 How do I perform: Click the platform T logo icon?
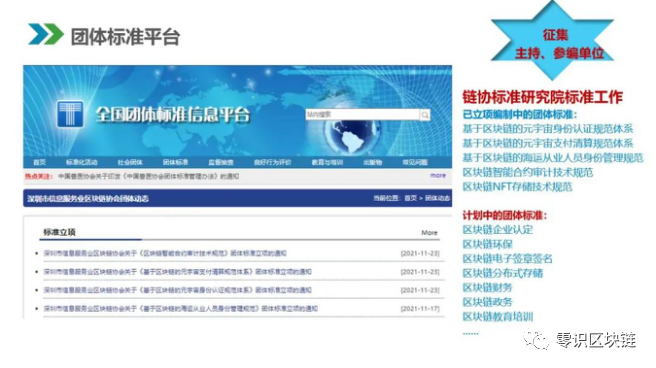pyautogui.click(x=69, y=114)
